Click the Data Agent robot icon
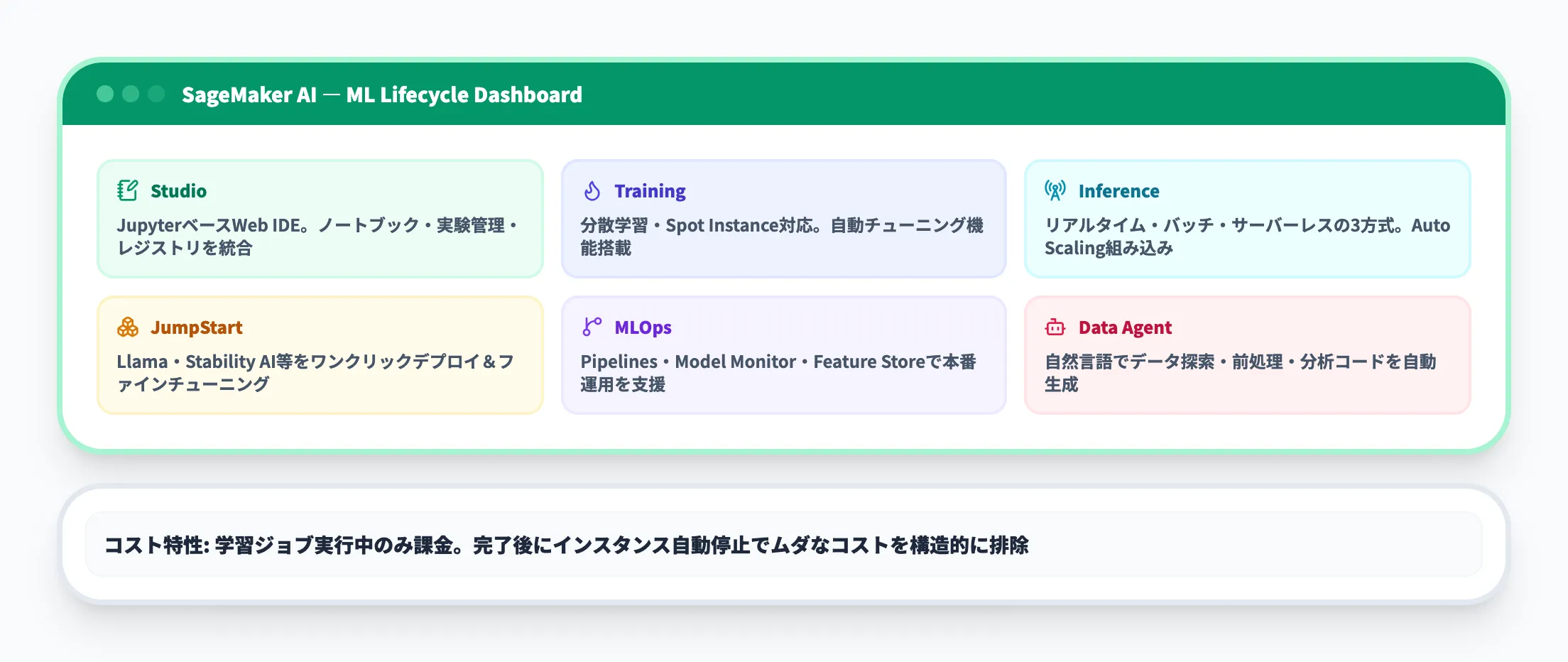The width and height of the screenshot is (1568, 662). pos(1055,326)
